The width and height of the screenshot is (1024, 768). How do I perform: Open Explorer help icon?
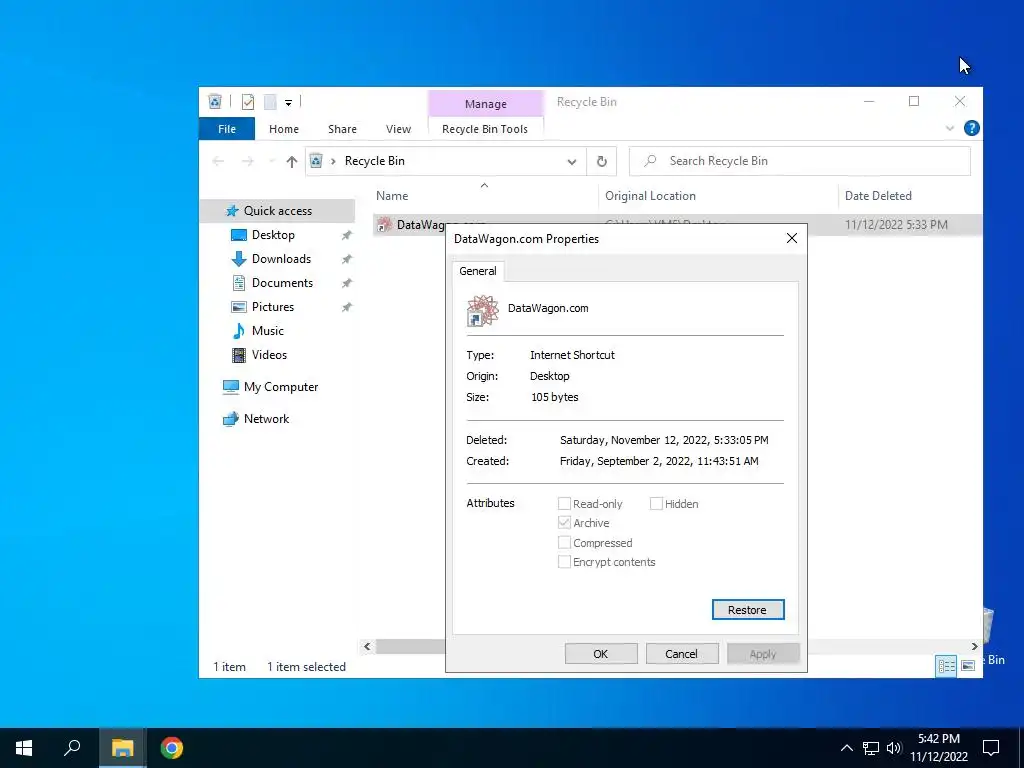[971, 129]
